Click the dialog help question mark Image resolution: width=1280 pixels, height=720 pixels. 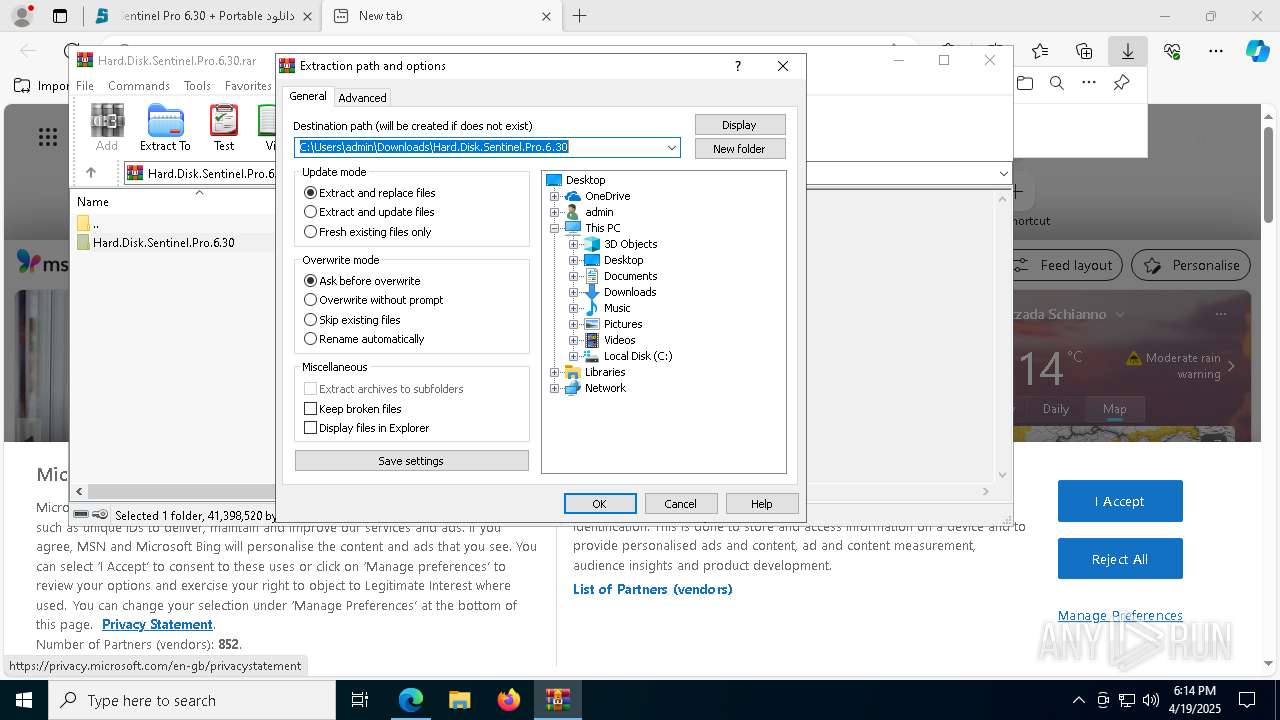click(x=738, y=66)
